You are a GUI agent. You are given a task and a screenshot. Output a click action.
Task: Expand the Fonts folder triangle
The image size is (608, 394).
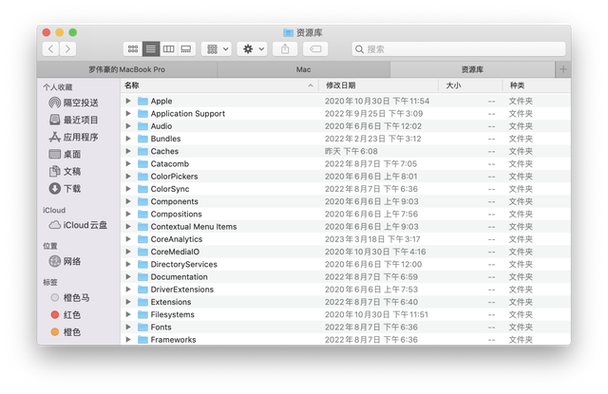tap(128, 327)
